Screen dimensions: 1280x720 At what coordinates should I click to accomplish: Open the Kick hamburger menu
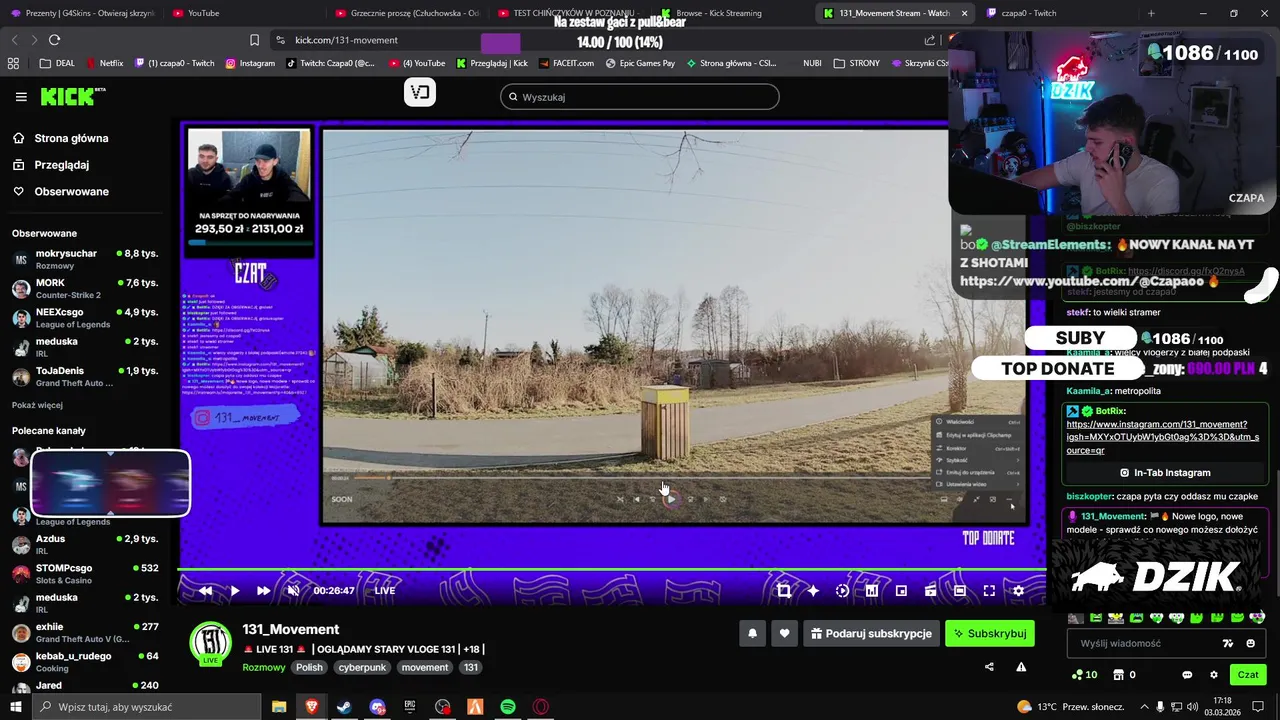[21, 97]
